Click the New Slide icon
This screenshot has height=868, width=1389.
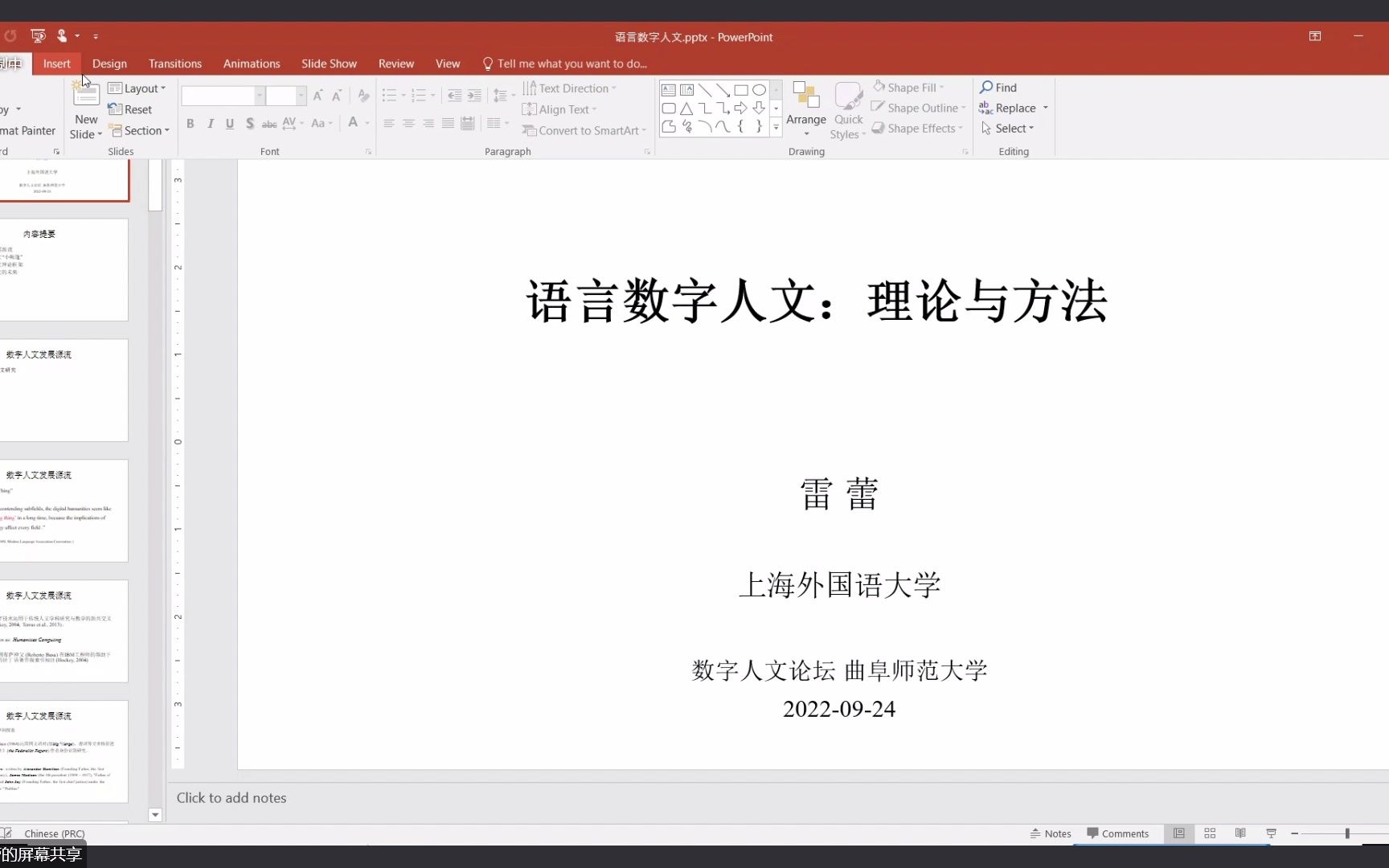(86, 95)
